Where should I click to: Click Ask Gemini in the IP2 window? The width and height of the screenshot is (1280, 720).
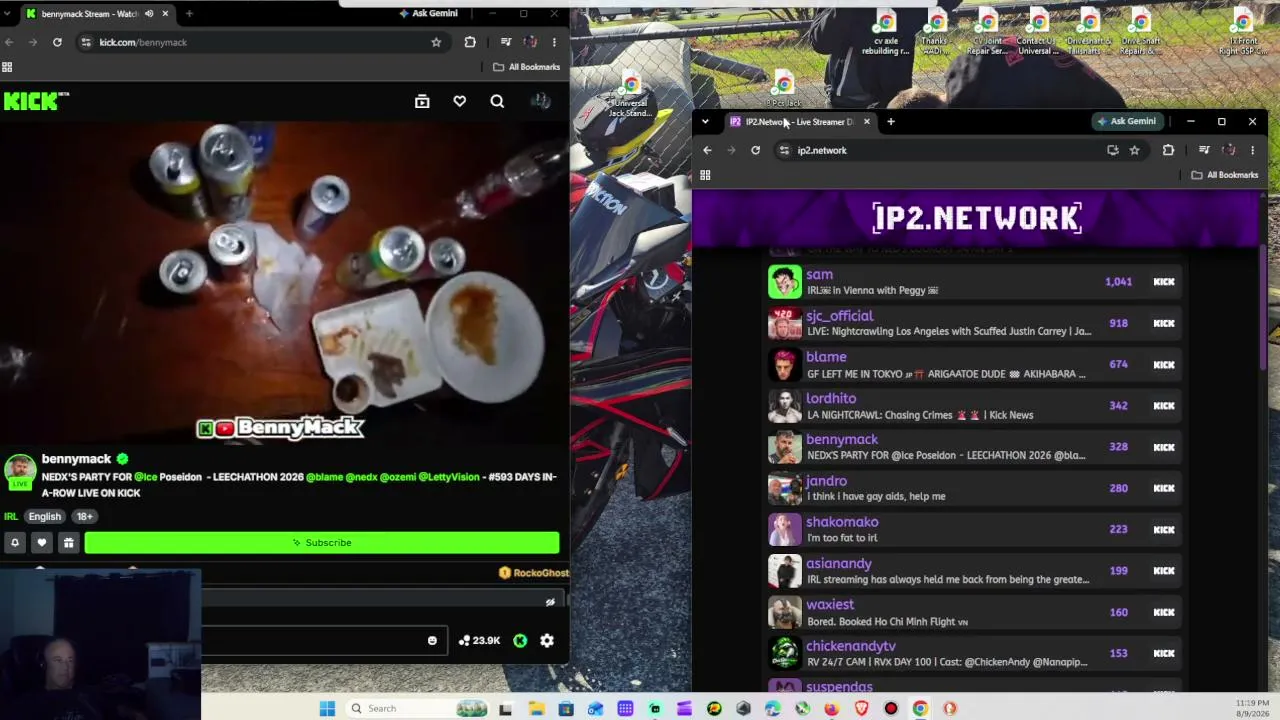click(x=1126, y=121)
